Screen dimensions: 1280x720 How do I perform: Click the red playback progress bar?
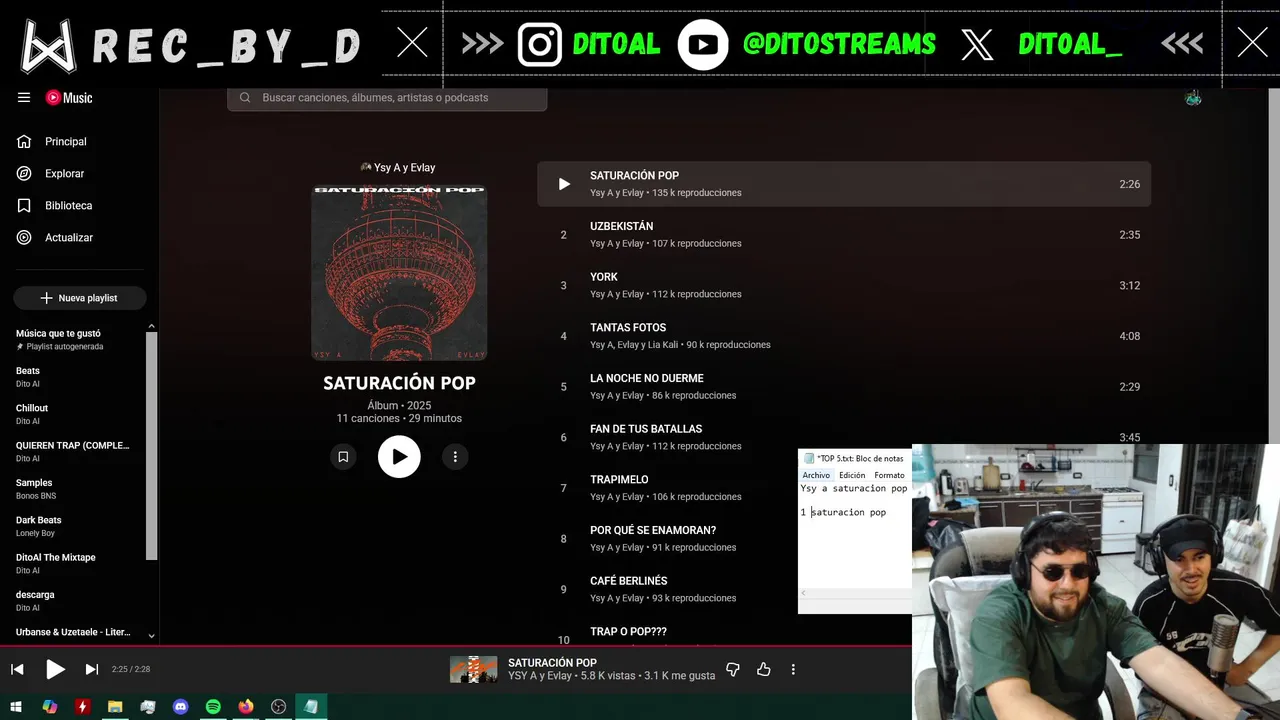455,646
